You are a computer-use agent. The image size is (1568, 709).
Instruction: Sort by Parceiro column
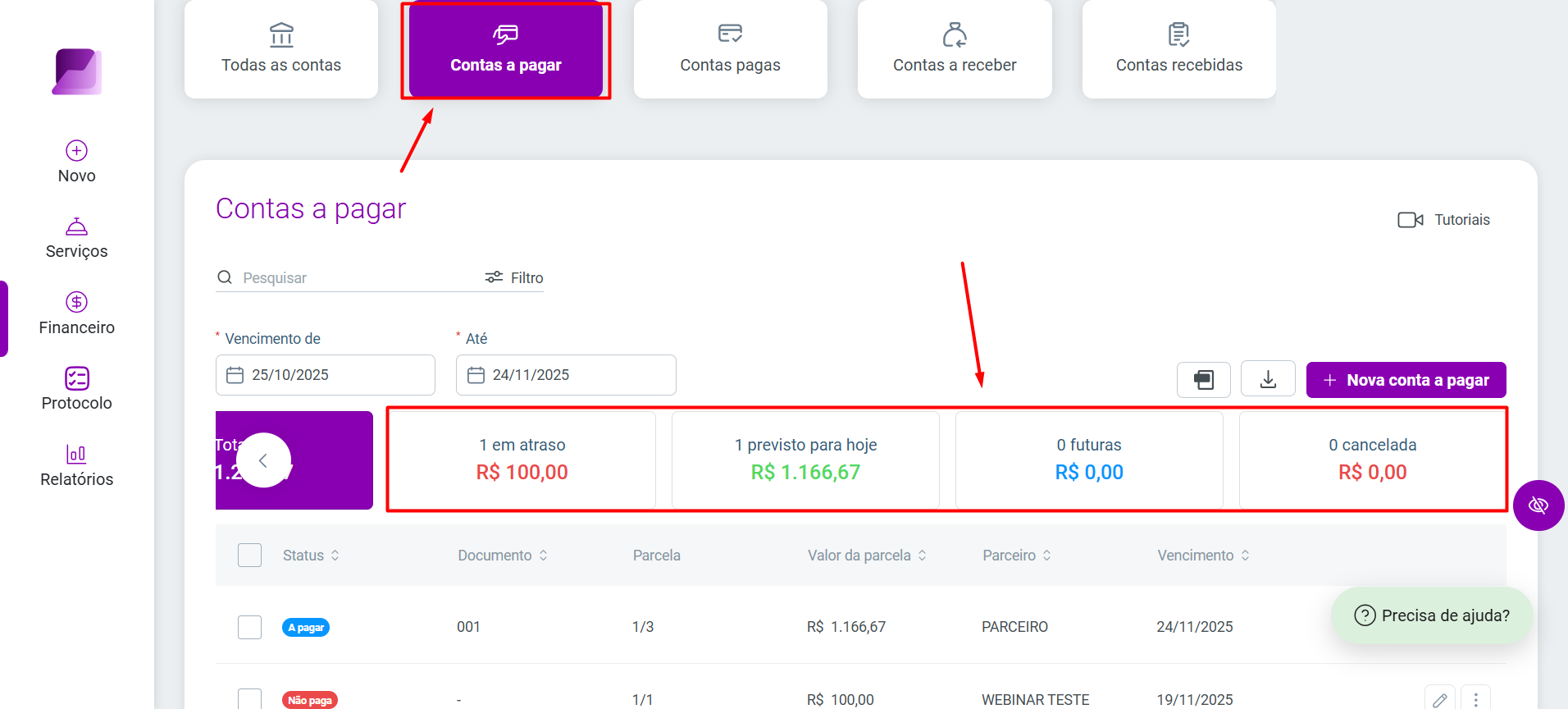point(1017,556)
